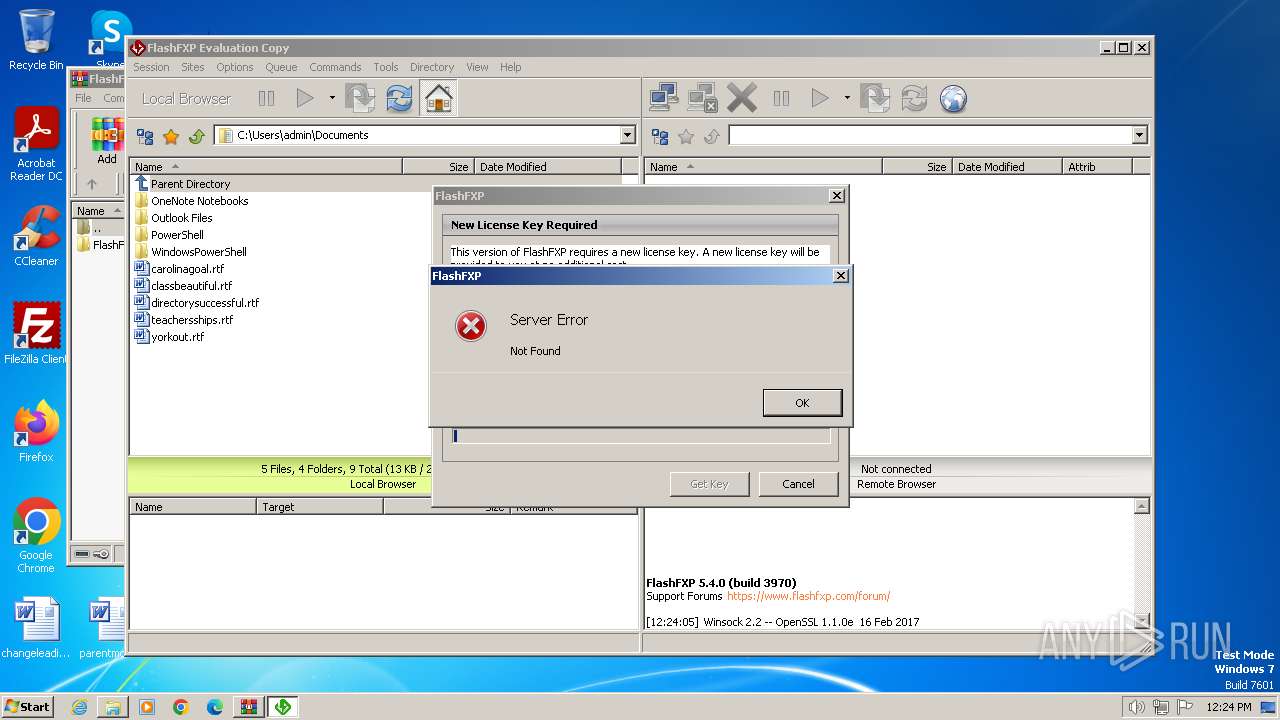Open the Help menu
1280x720 pixels.
tap(511, 67)
